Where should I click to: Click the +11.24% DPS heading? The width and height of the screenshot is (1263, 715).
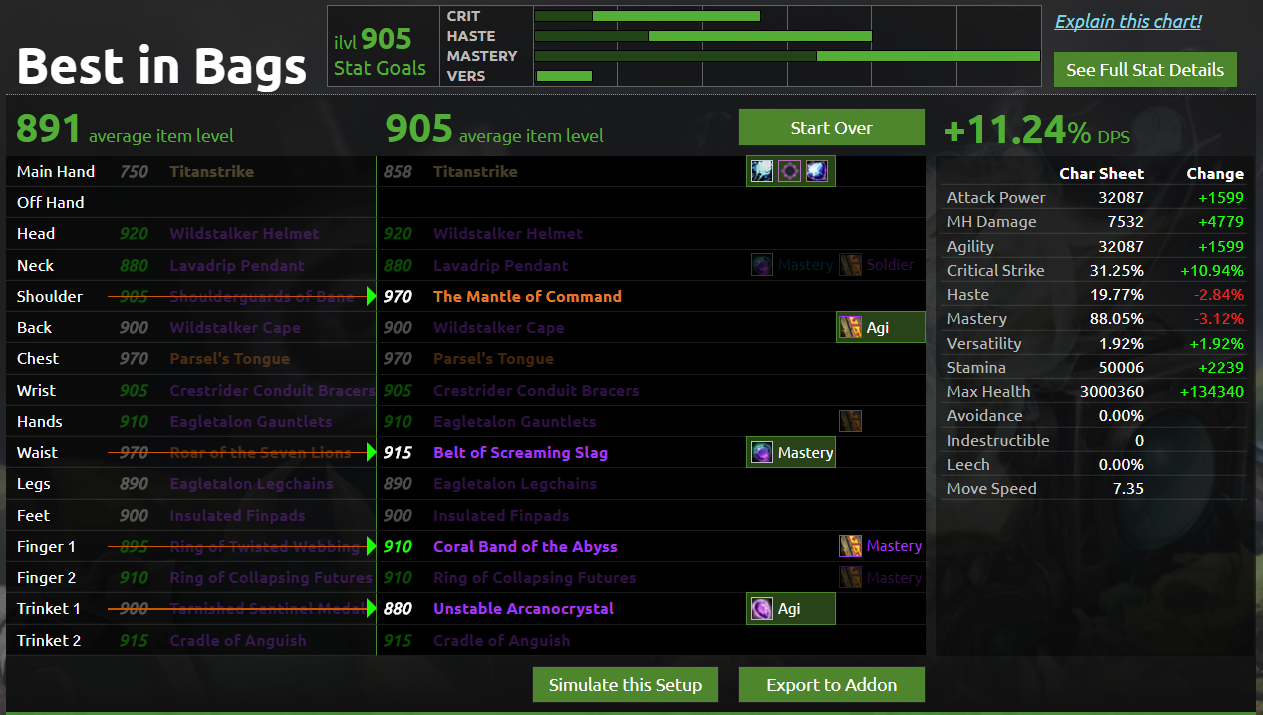pos(1037,131)
